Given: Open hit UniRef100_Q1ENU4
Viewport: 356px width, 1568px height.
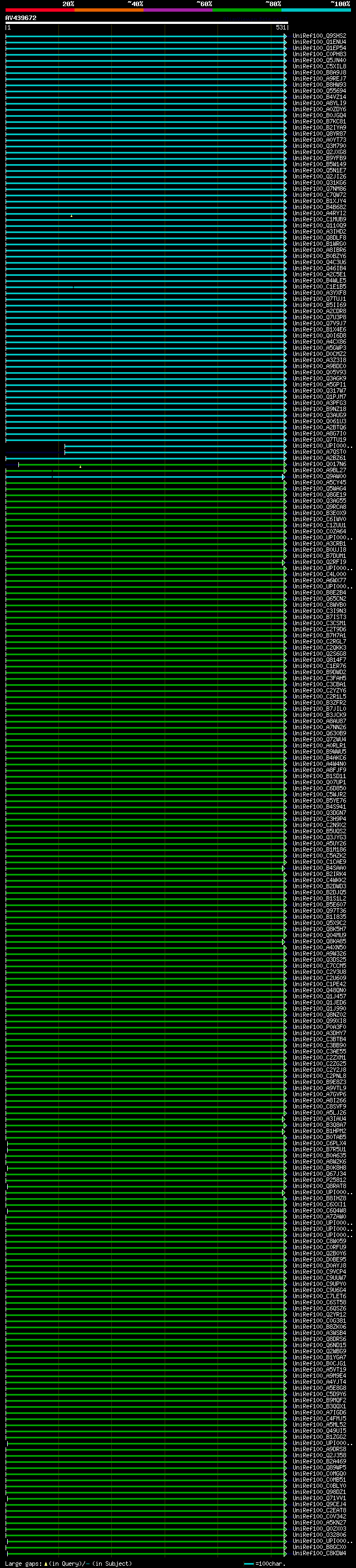Looking at the screenshot, I should tap(319, 42).
